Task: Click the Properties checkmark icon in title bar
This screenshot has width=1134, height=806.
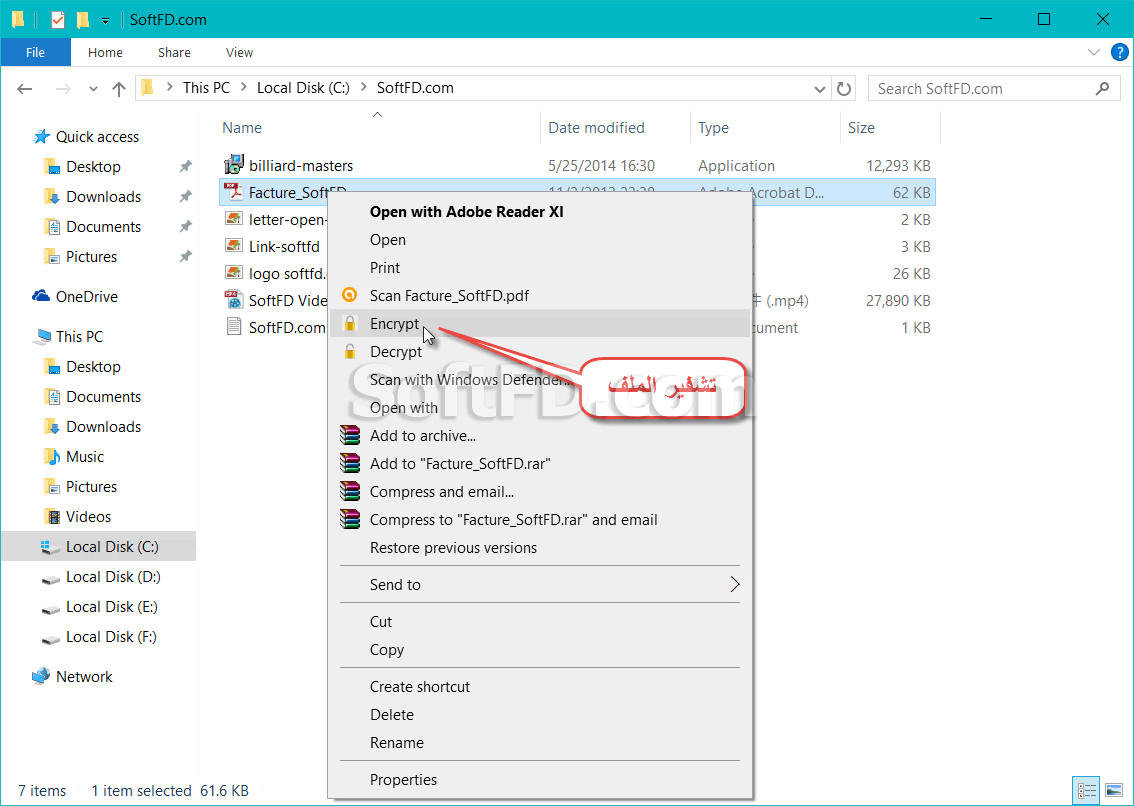Action: pos(58,20)
